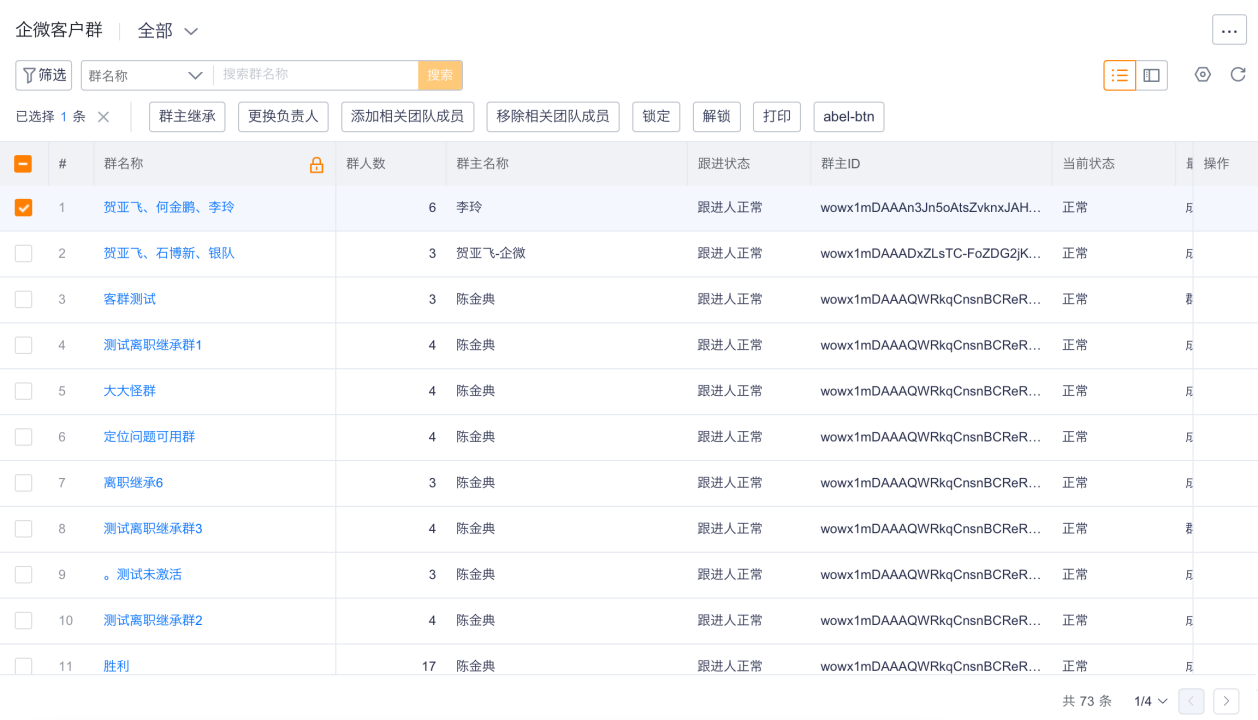Open the 离职继承6 group link
This screenshot has width=1258, height=720.
[x=134, y=483]
